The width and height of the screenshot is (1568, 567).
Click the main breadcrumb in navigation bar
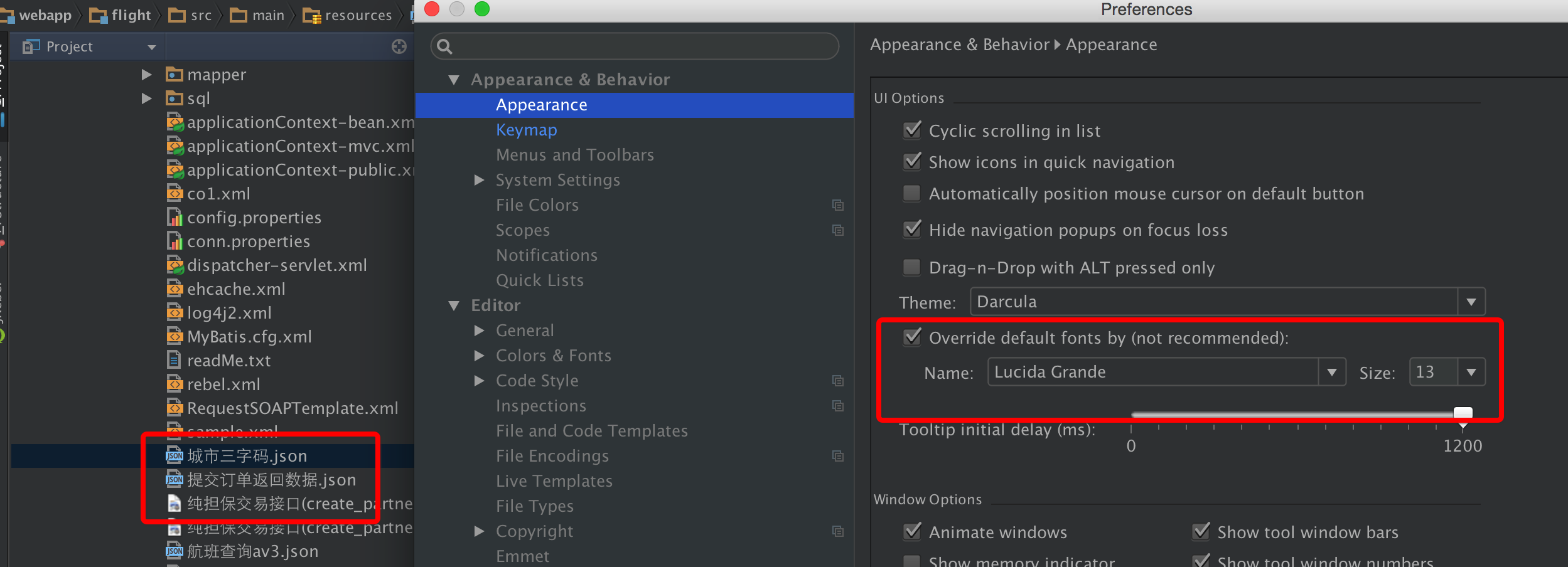point(257,15)
